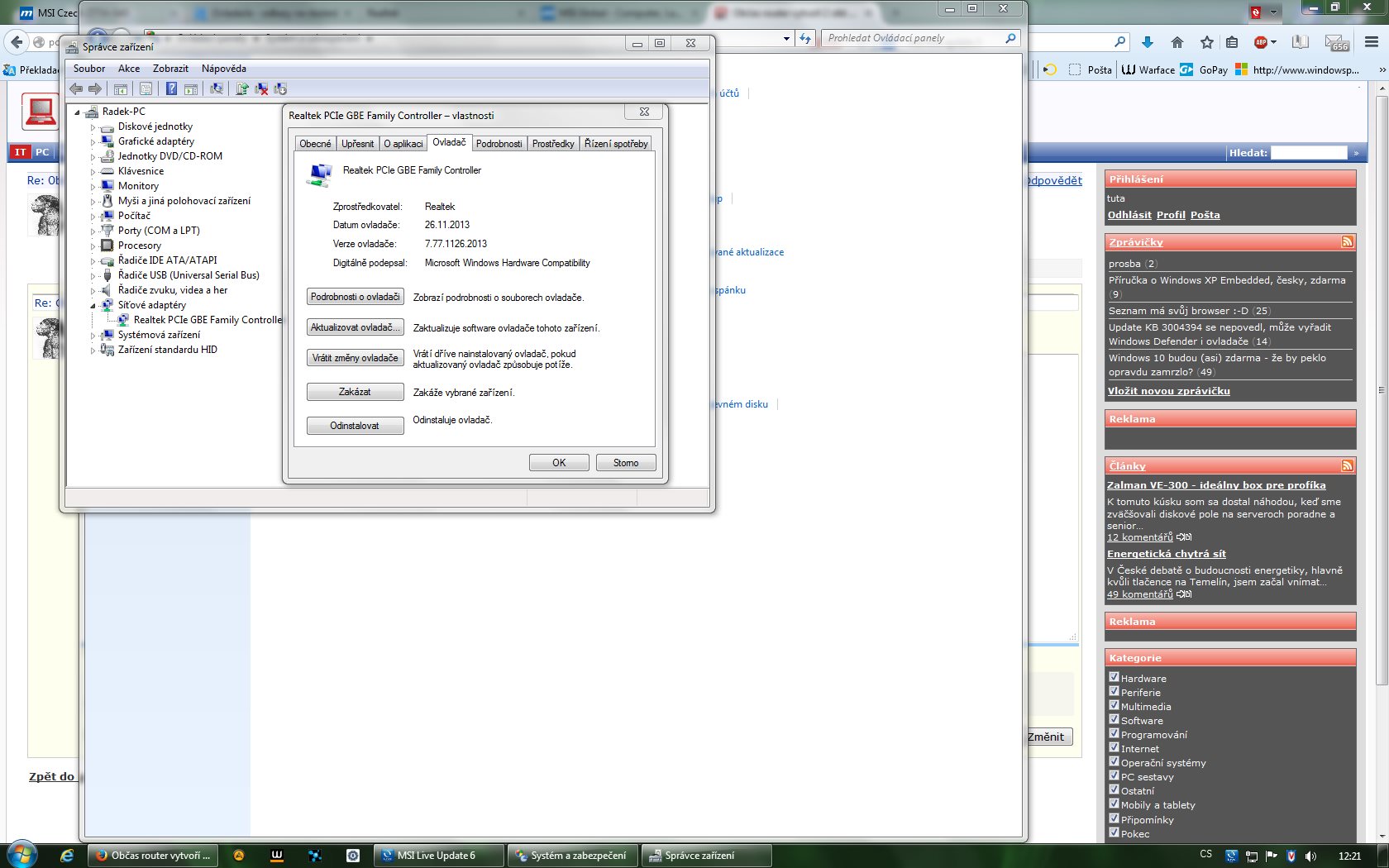This screenshot has height=868, width=1389.
Task: Open the blue question-mark Help icon
Action: point(171,88)
